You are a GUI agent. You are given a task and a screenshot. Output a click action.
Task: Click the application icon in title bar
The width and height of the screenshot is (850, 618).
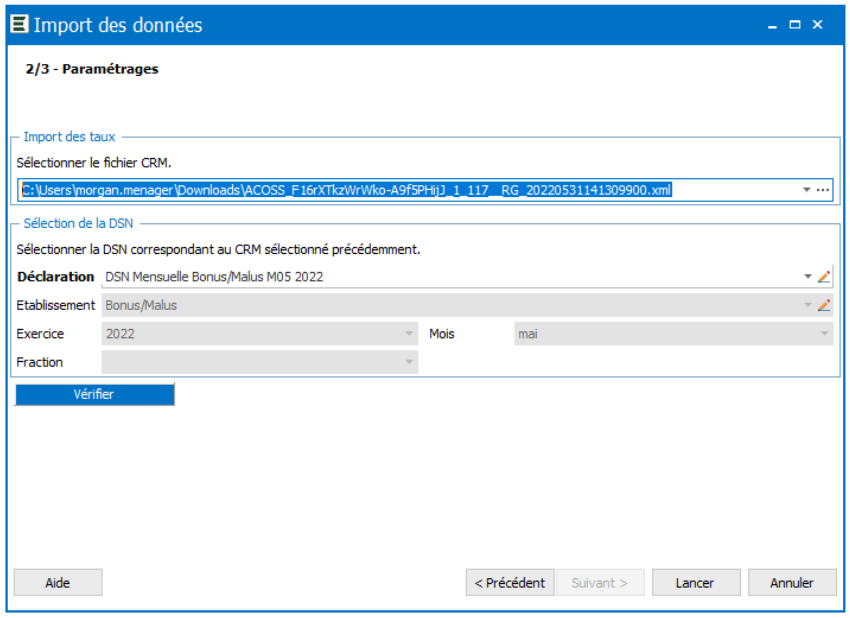[20, 24]
